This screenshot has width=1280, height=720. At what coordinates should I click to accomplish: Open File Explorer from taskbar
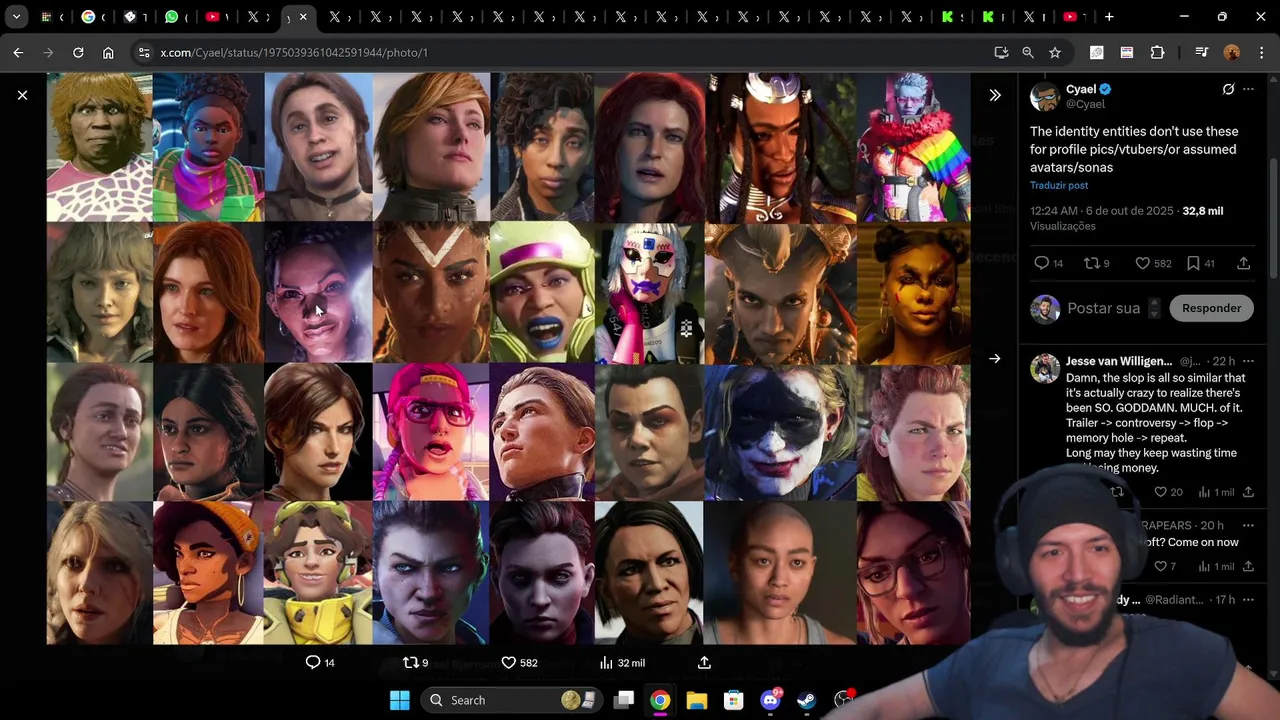click(697, 700)
